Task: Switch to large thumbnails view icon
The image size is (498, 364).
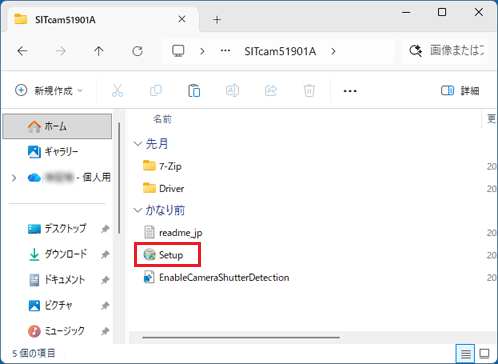Action: click(x=484, y=353)
